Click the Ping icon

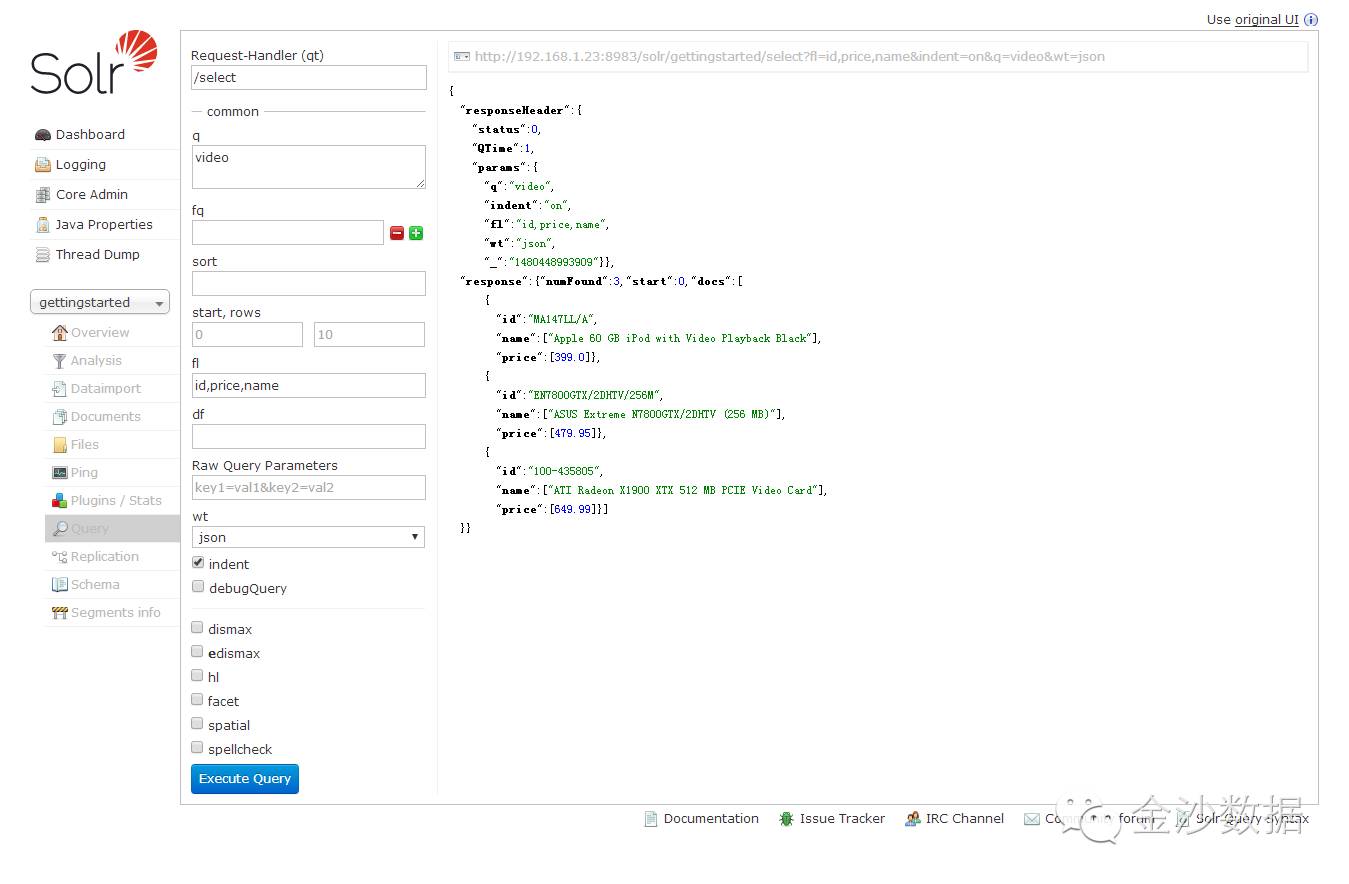pyautogui.click(x=60, y=473)
